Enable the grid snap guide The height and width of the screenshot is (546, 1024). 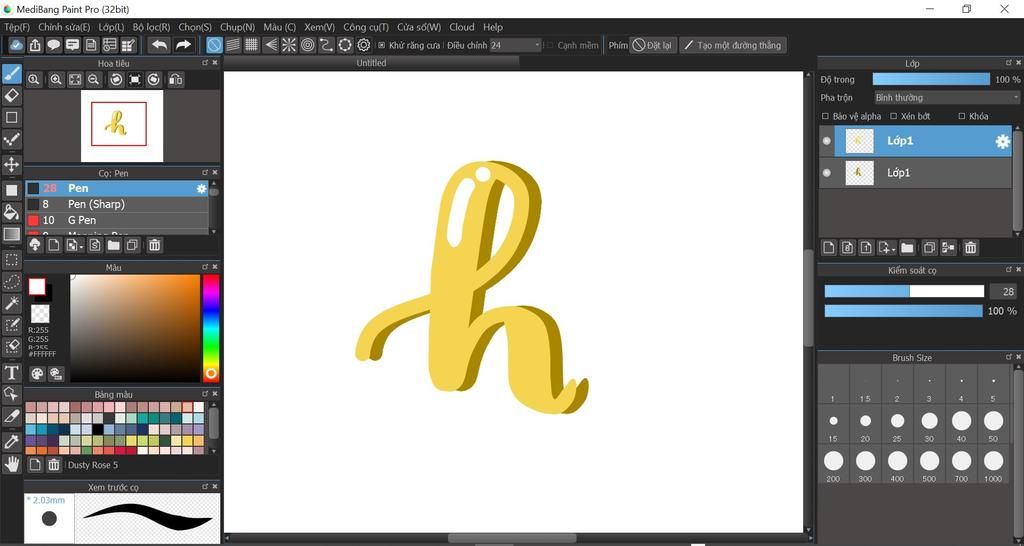click(x=251, y=45)
